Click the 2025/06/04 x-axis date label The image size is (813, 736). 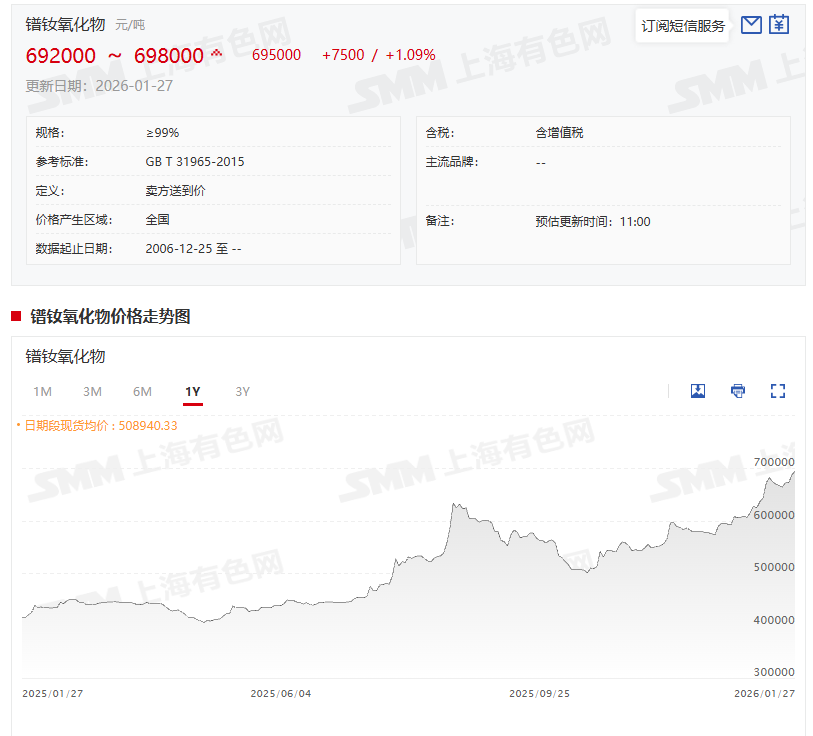[281, 693]
